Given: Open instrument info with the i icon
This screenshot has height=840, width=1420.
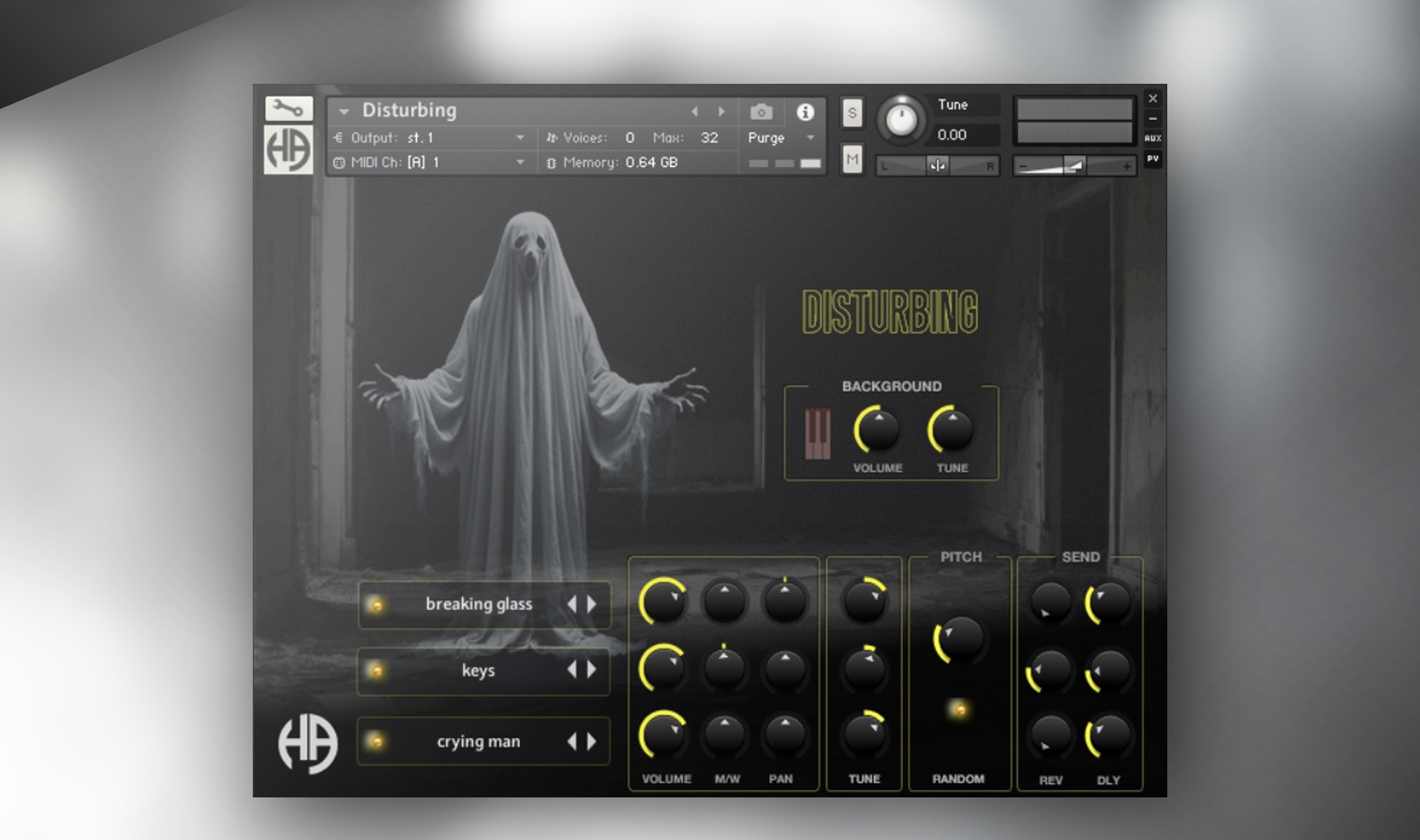Looking at the screenshot, I should 805,112.
